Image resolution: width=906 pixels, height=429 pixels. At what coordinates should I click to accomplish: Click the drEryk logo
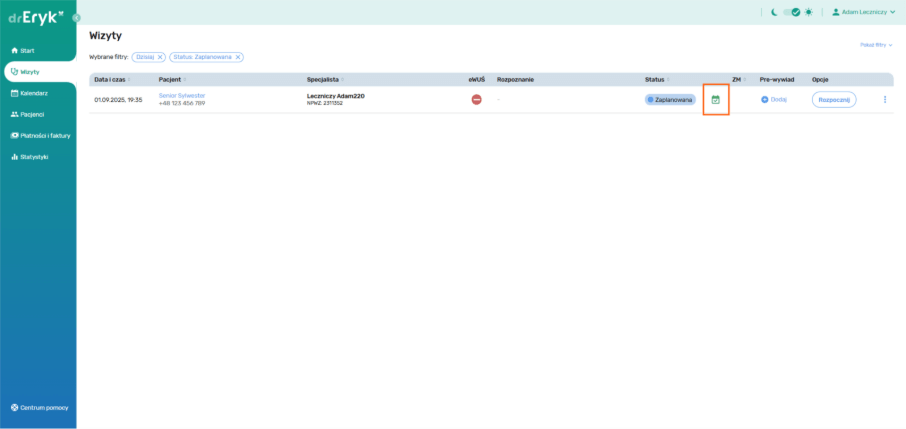point(35,17)
